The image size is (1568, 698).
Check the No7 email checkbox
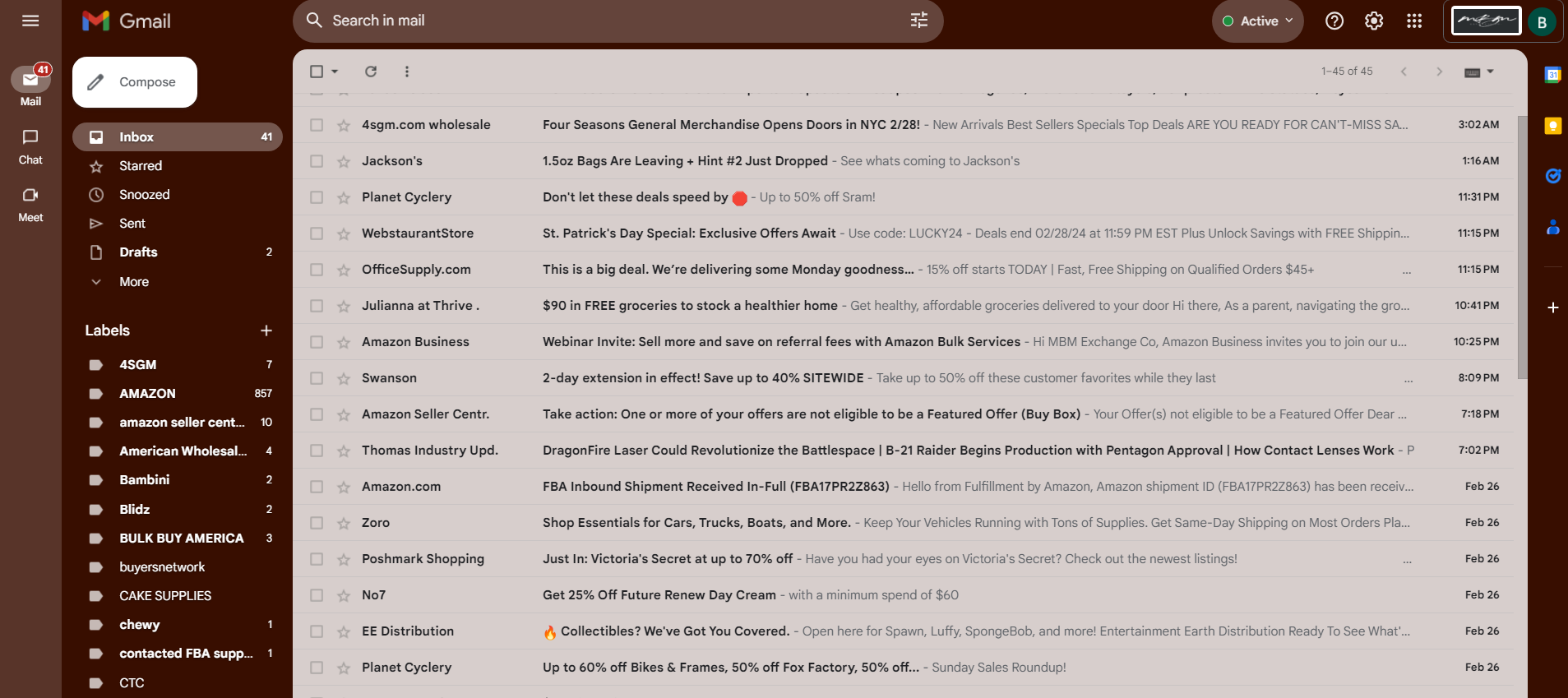pyautogui.click(x=317, y=595)
